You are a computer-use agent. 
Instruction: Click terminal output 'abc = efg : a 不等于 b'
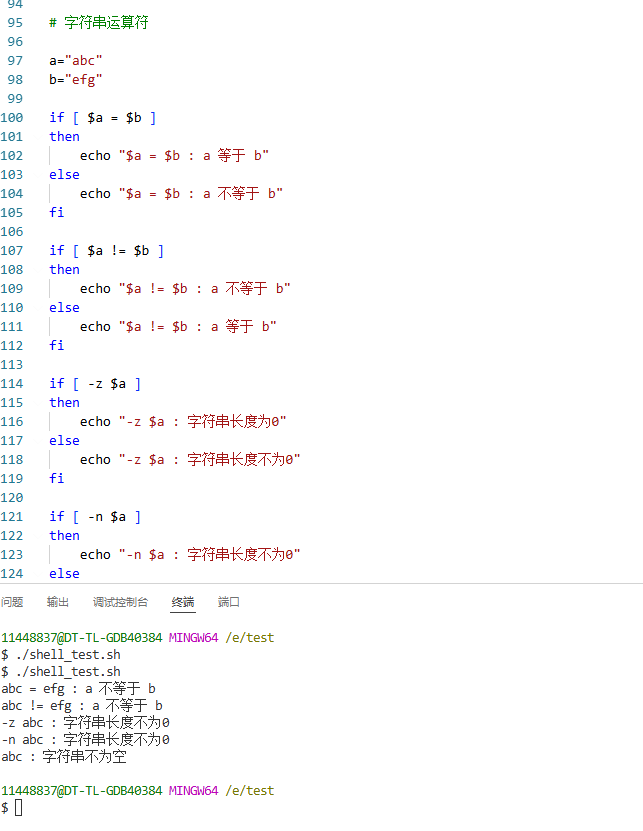[x=78, y=689]
